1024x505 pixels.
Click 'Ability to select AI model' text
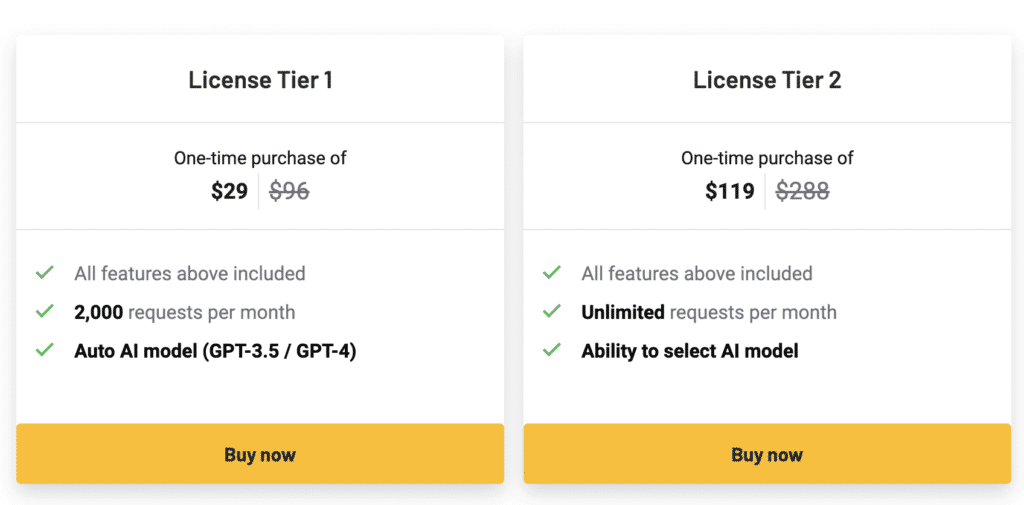pos(690,351)
